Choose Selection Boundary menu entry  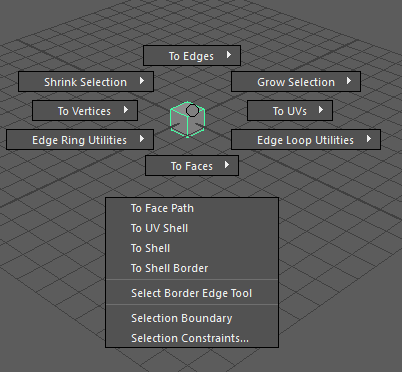point(192,318)
